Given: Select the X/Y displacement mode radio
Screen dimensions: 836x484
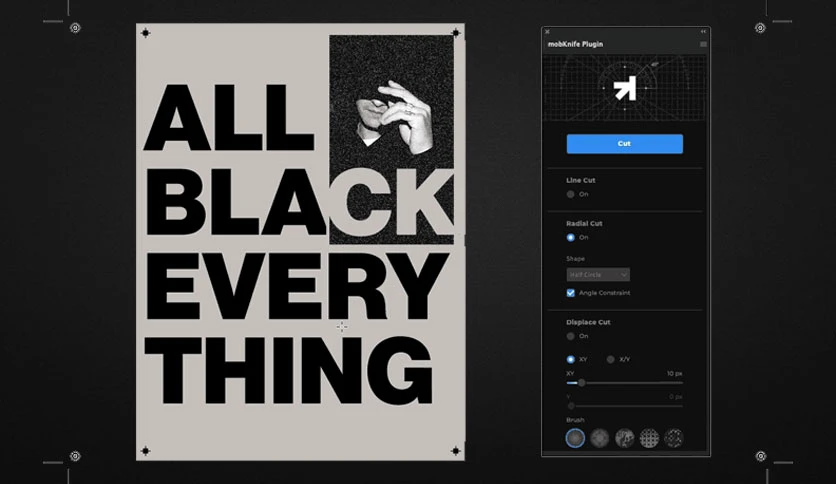Looking at the screenshot, I should coord(610,360).
